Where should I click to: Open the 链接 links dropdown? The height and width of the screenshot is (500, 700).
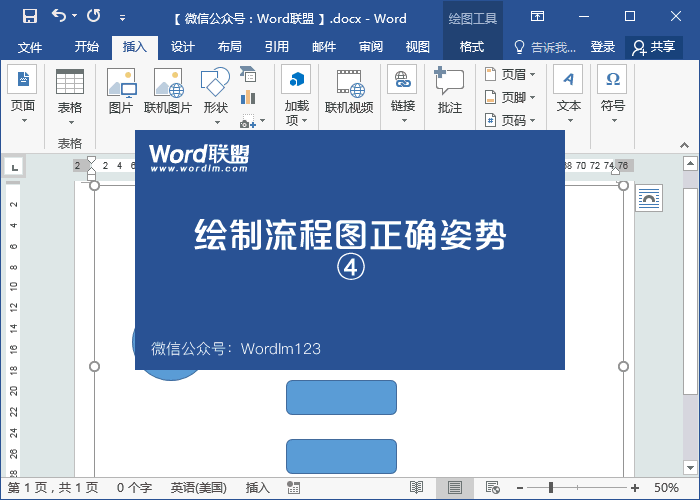click(403, 95)
